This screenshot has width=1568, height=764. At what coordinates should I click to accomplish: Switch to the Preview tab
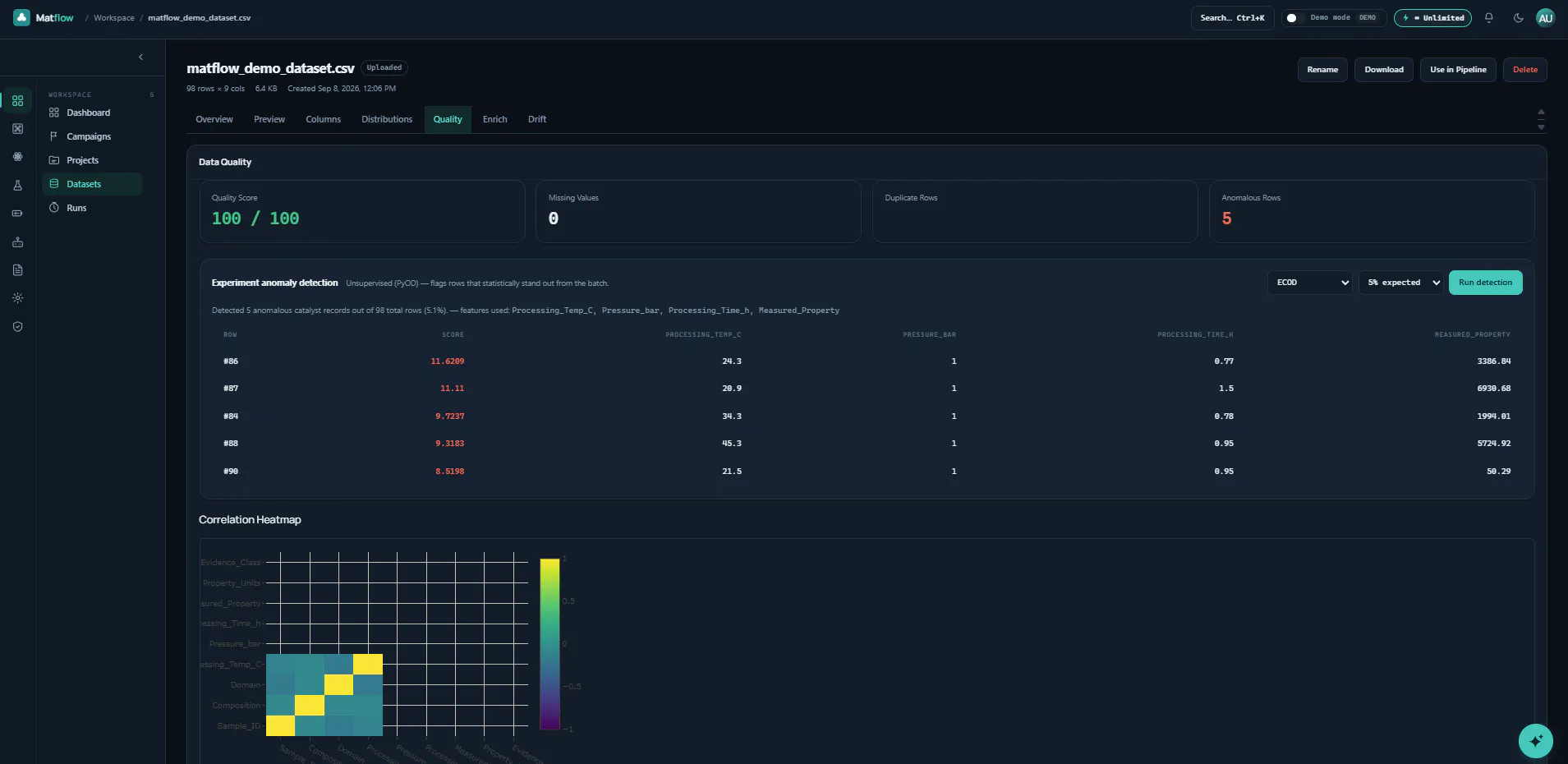(x=269, y=120)
